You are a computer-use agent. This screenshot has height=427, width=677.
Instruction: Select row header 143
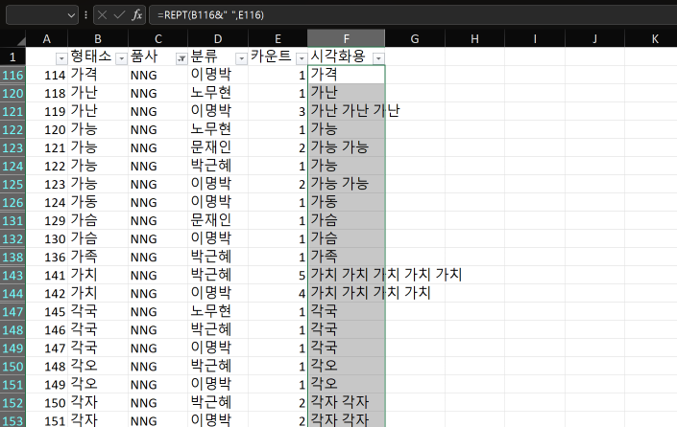13,275
